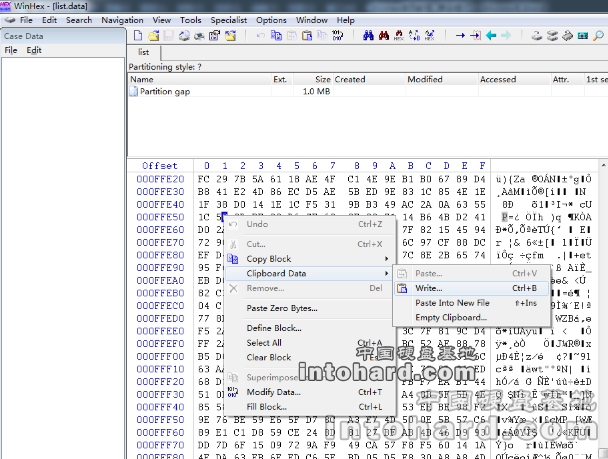Click the Copy Block toolbar icon
This screenshot has width=608, height=459.
[x=276, y=36]
